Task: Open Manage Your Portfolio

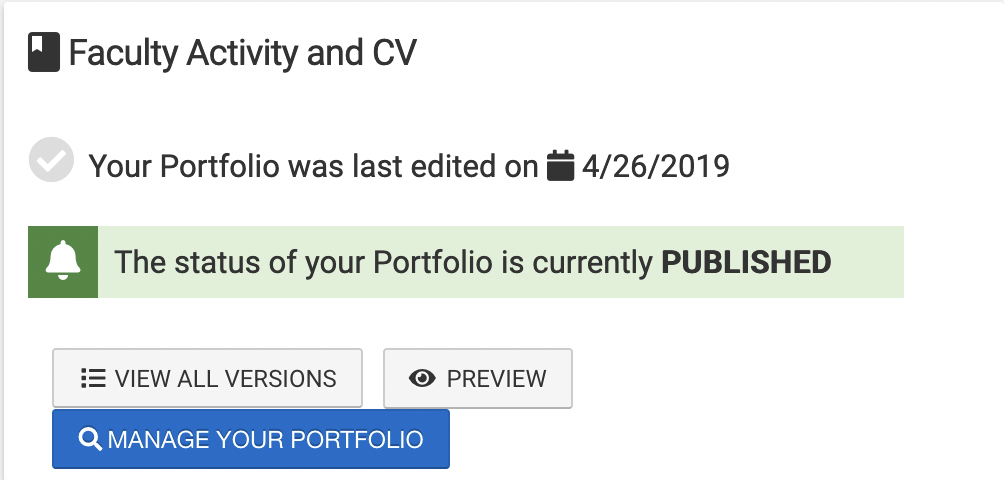Action: (251, 439)
